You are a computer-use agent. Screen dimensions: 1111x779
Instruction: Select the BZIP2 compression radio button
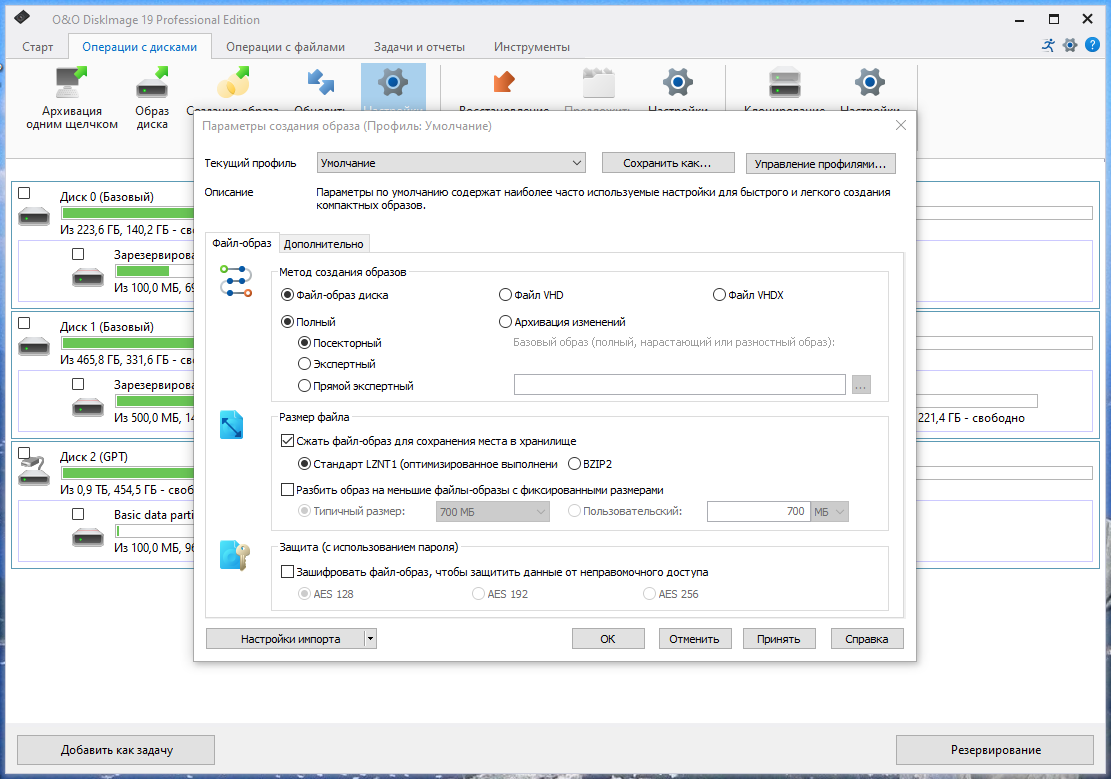(x=574, y=464)
